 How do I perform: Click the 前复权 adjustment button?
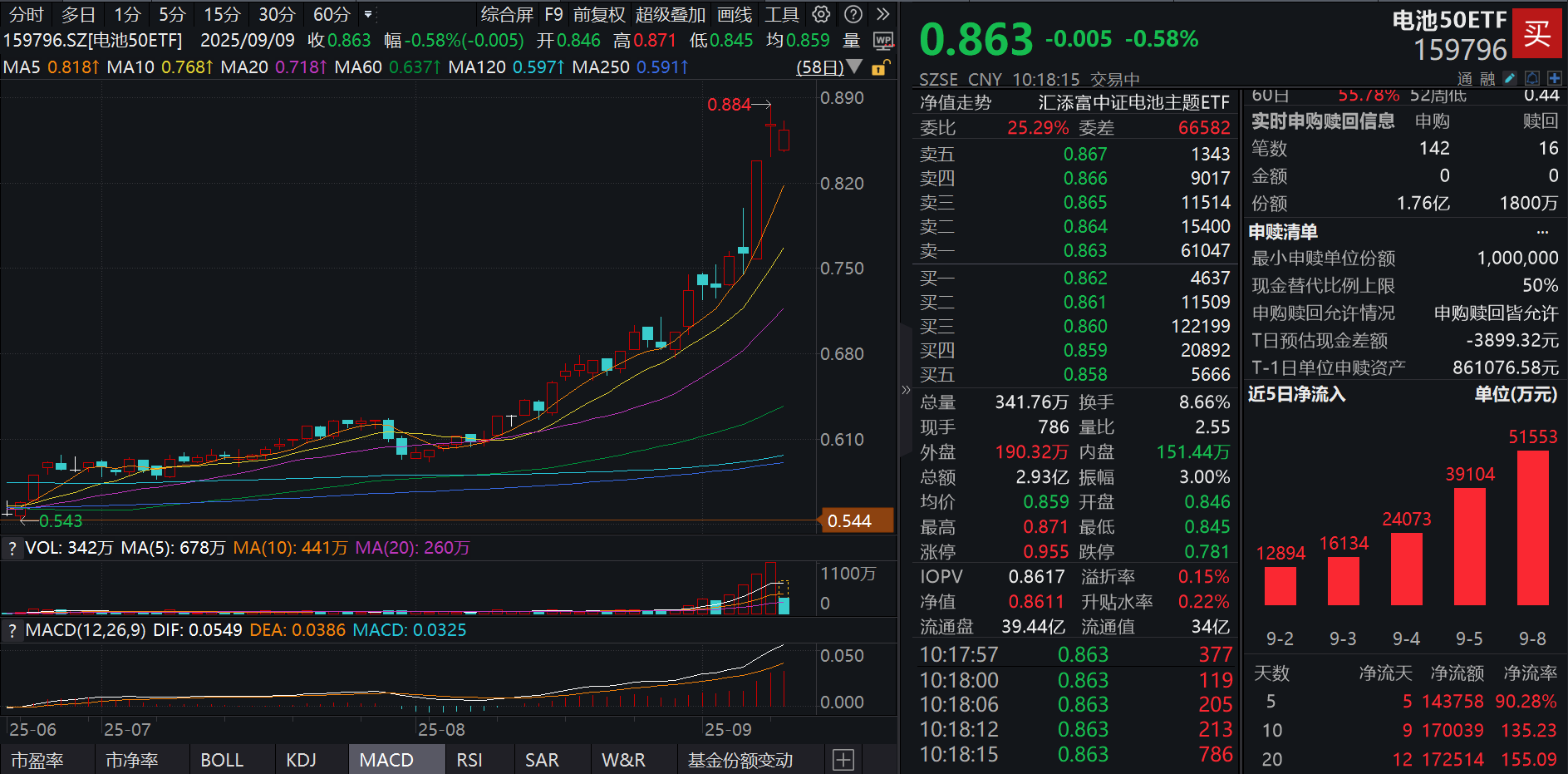coord(598,14)
